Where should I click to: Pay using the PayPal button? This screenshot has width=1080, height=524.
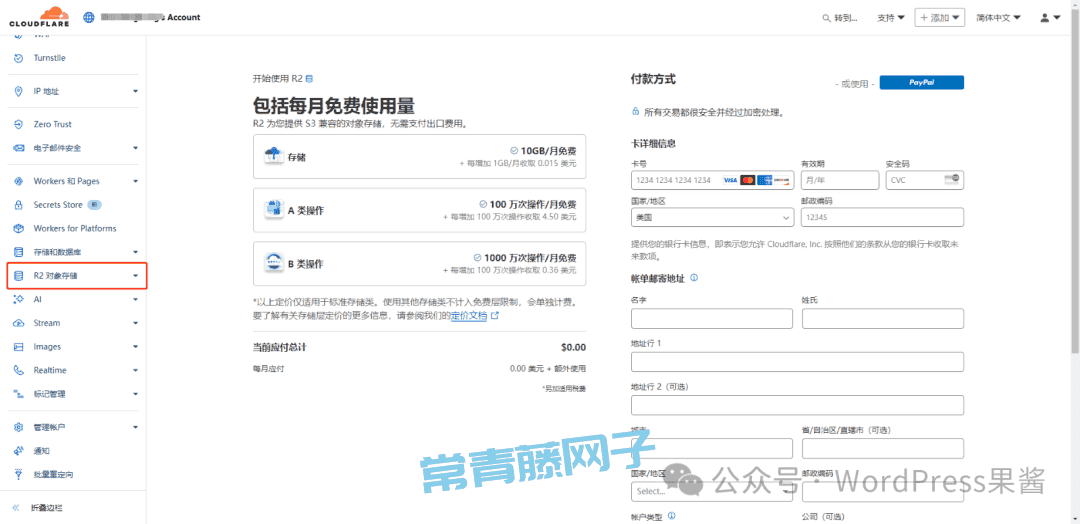922,82
